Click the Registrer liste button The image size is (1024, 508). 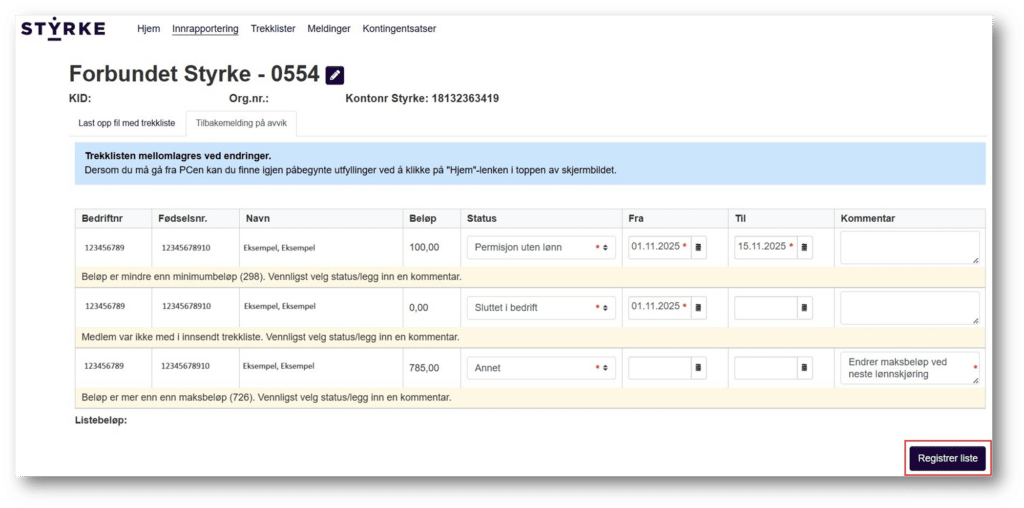(947, 458)
